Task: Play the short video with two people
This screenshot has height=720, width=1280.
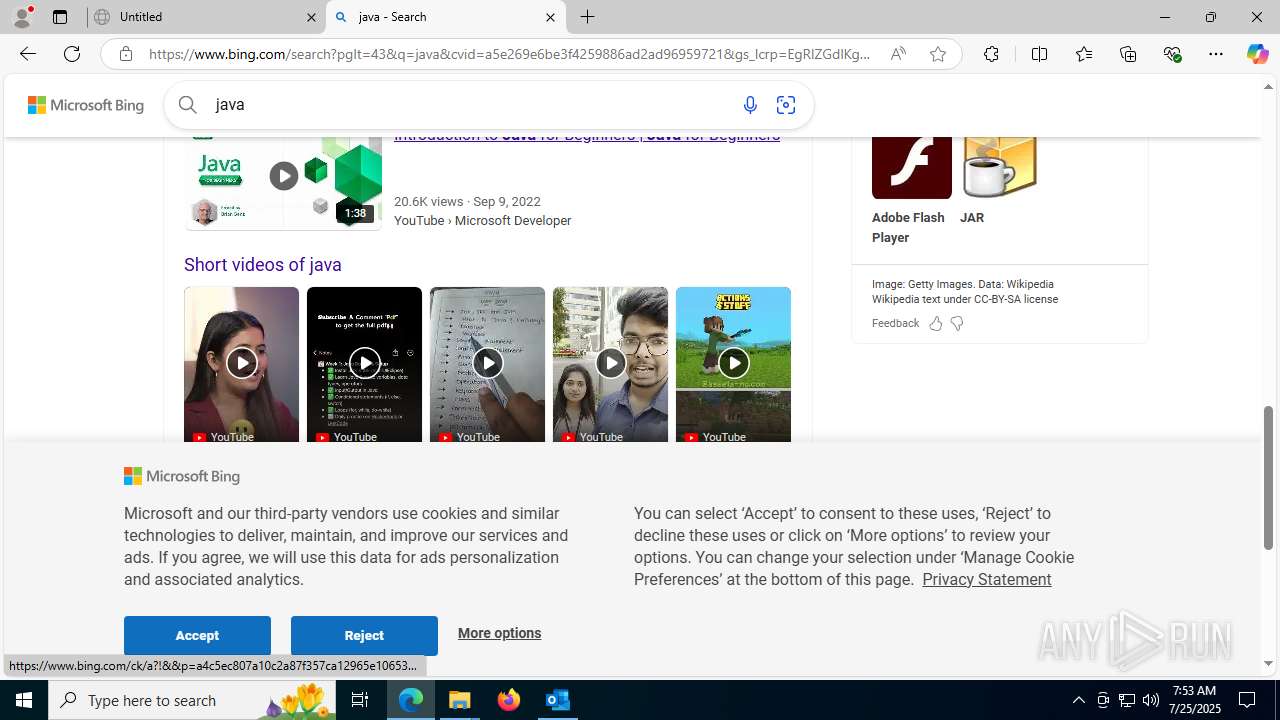Action: pyautogui.click(x=610, y=364)
